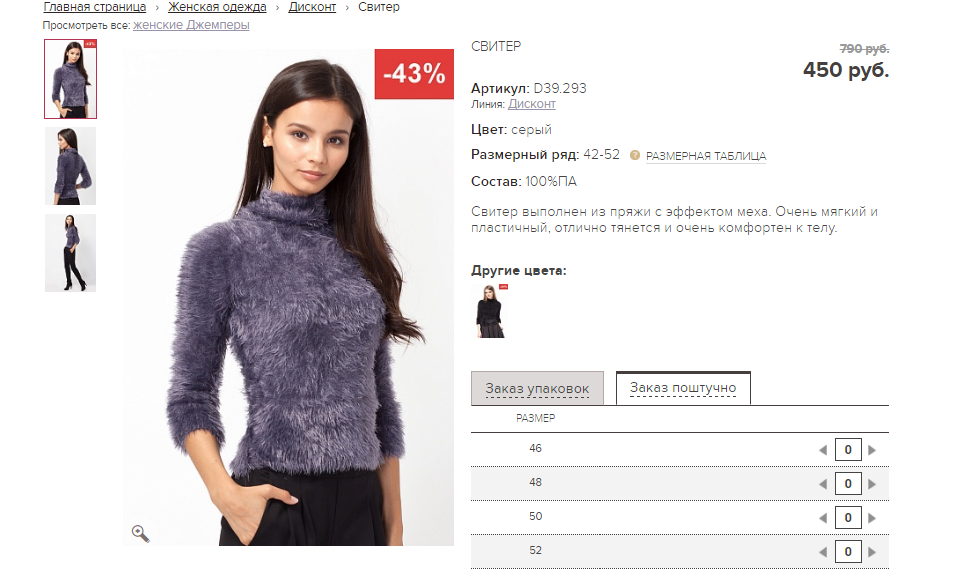
Task: Select the Заказ поштучно tab
Action: (x=683, y=388)
